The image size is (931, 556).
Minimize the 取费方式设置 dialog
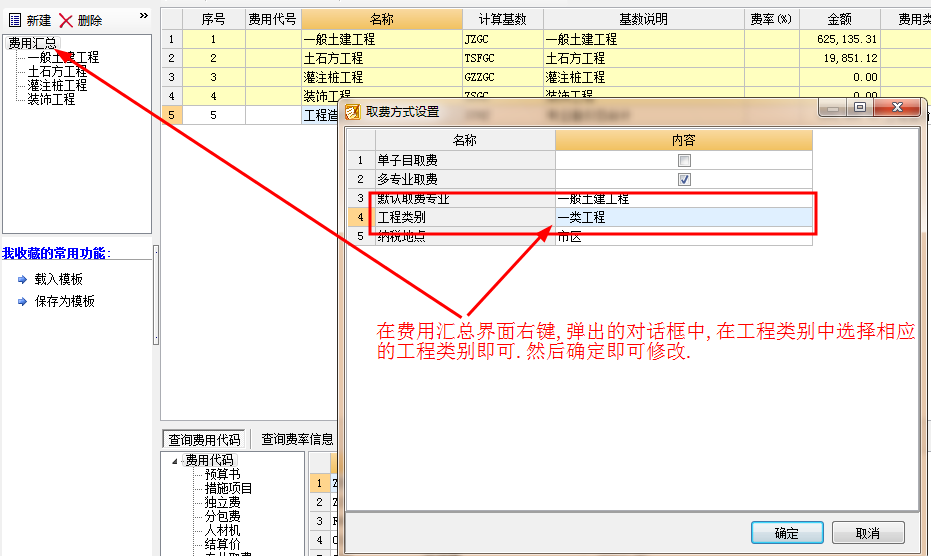[832, 107]
